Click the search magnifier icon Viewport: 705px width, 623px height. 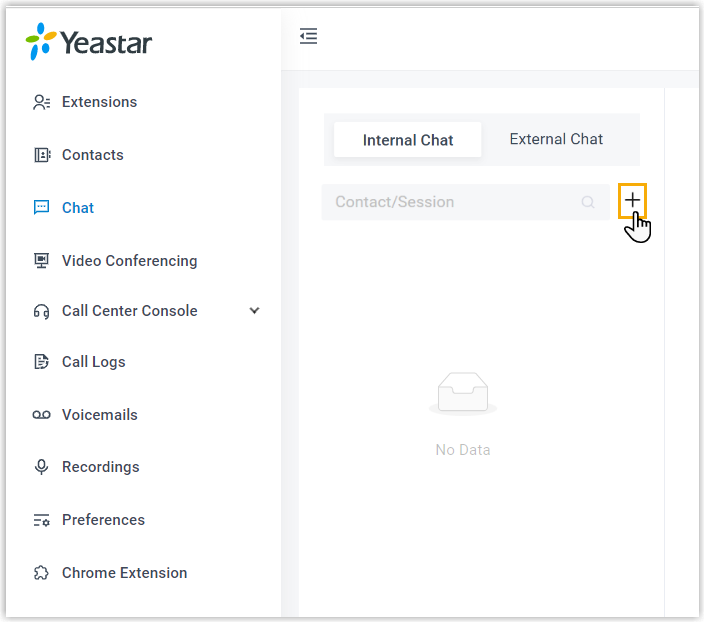click(588, 202)
